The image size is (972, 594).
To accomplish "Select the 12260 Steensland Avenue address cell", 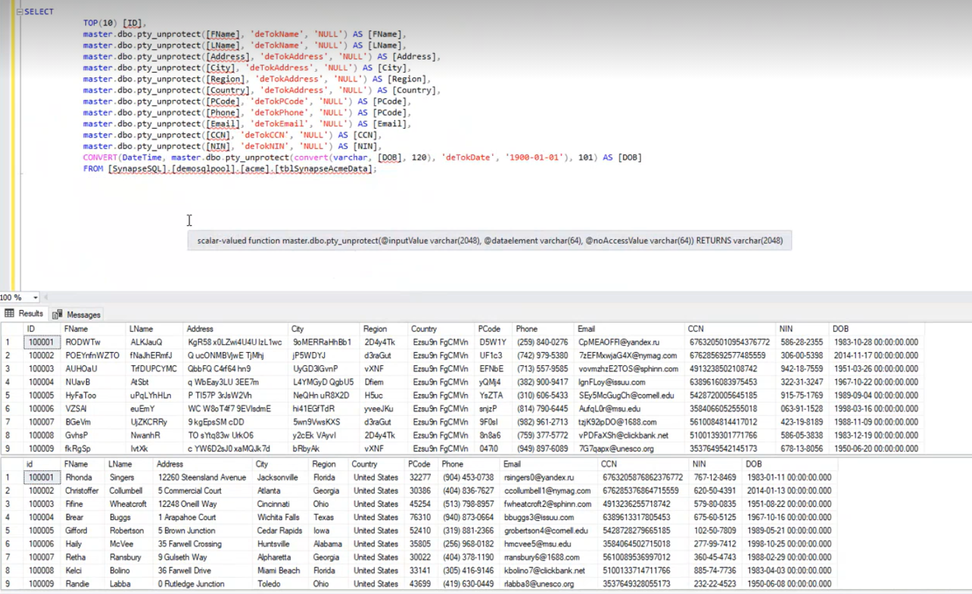I will coord(202,477).
